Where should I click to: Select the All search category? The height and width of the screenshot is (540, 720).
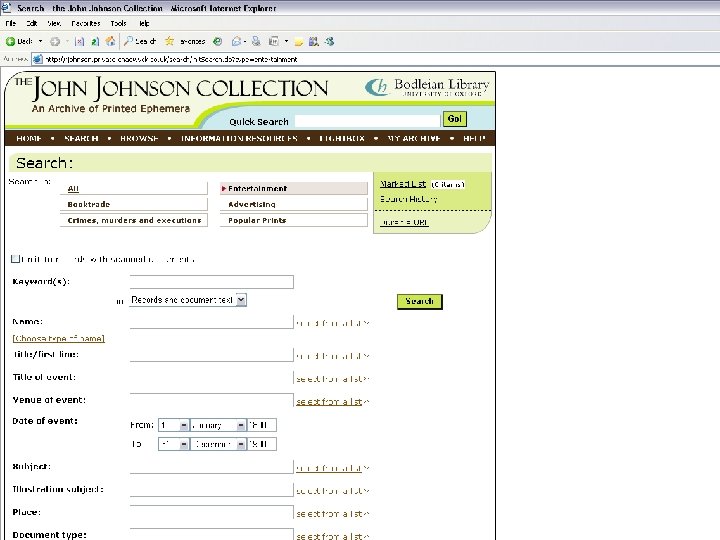pyautogui.click(x=134, y=188)
